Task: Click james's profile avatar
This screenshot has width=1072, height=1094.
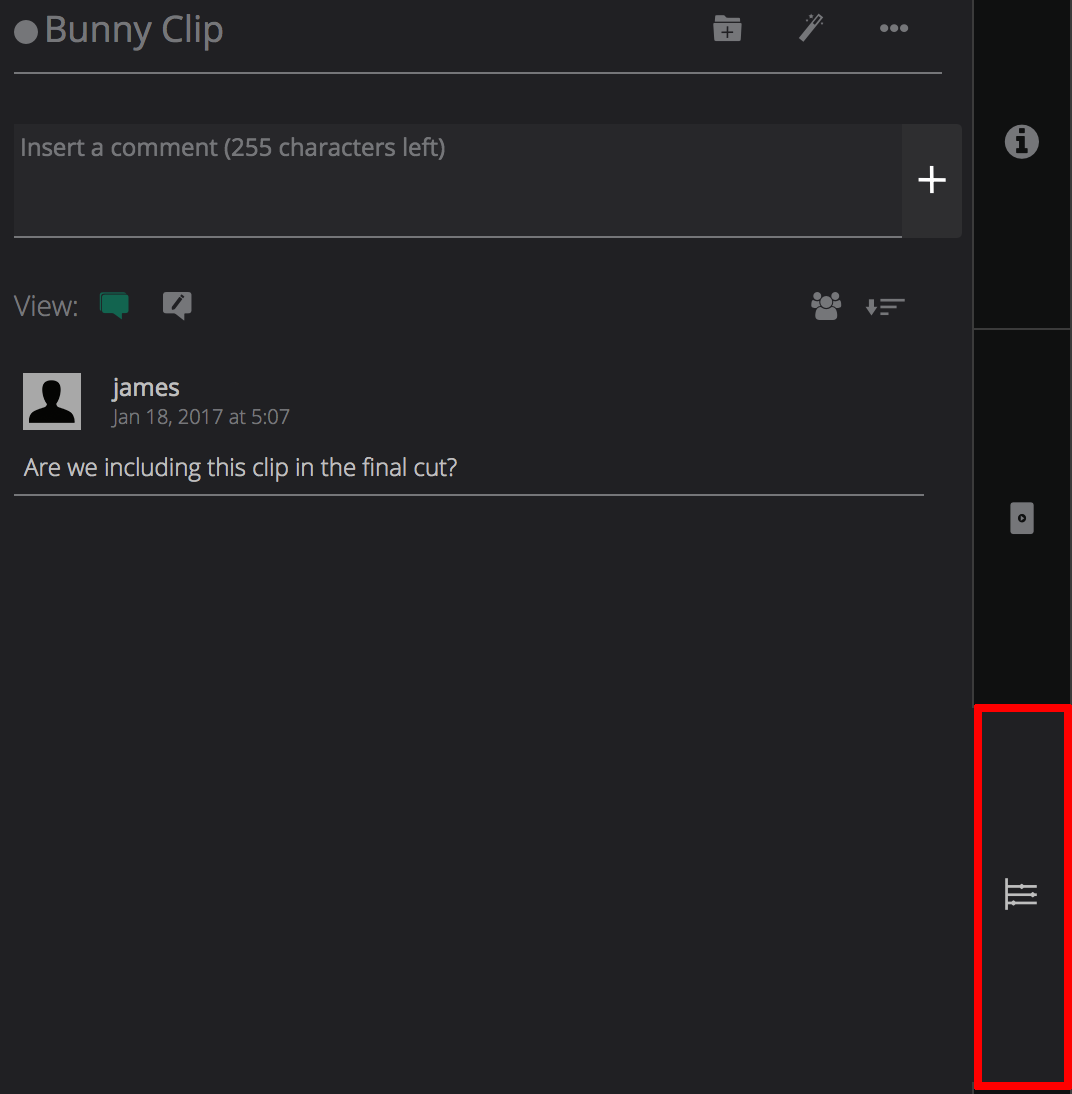Action: [52, 402]
